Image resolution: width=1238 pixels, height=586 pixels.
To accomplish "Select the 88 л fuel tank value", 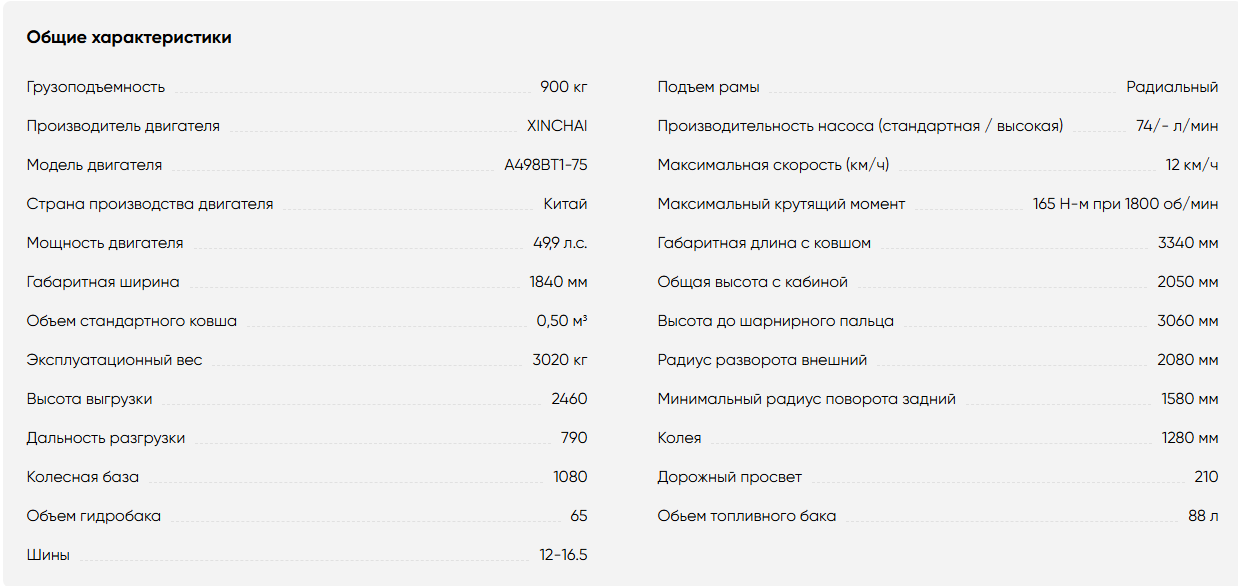I will coord(1204,516).
